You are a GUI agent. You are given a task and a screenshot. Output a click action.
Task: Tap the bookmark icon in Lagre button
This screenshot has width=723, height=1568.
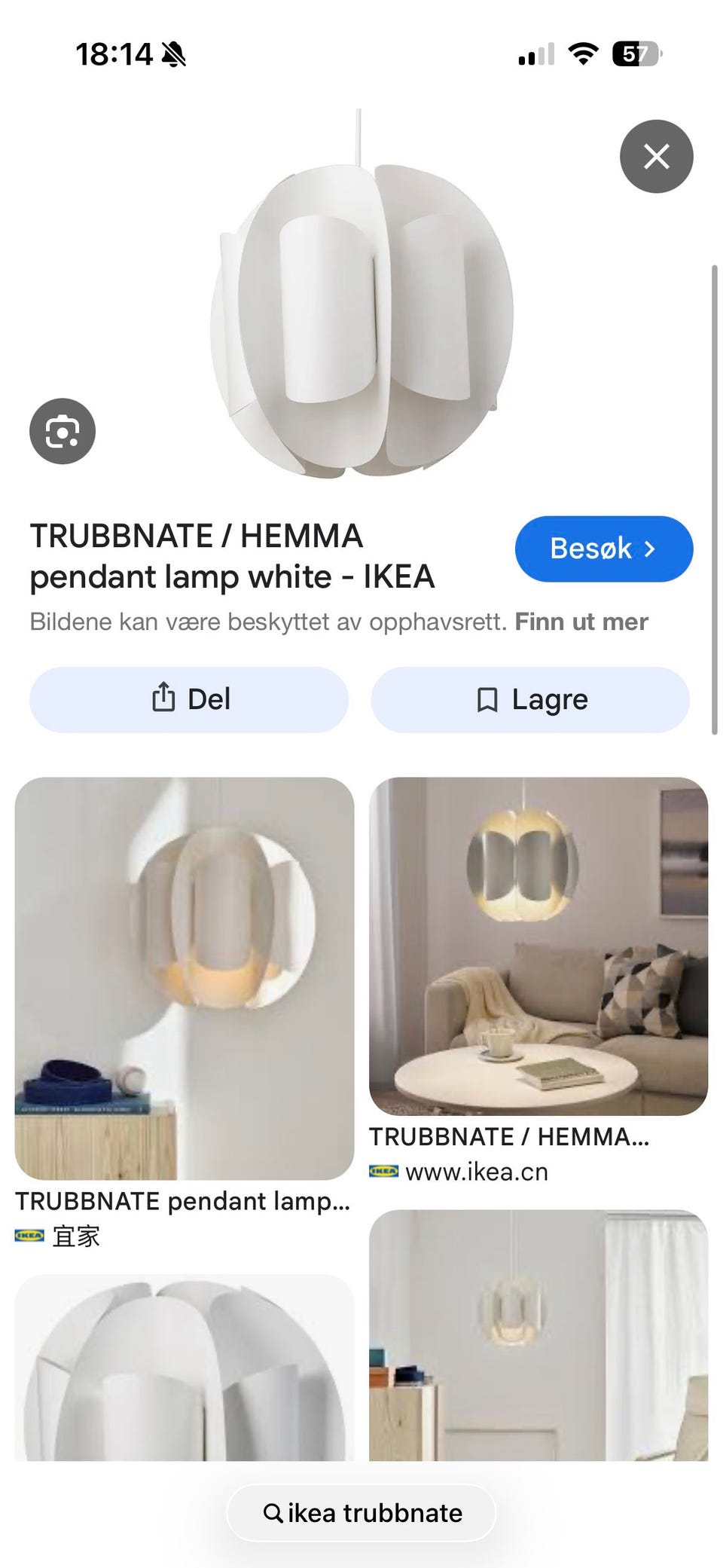point(487,700)
